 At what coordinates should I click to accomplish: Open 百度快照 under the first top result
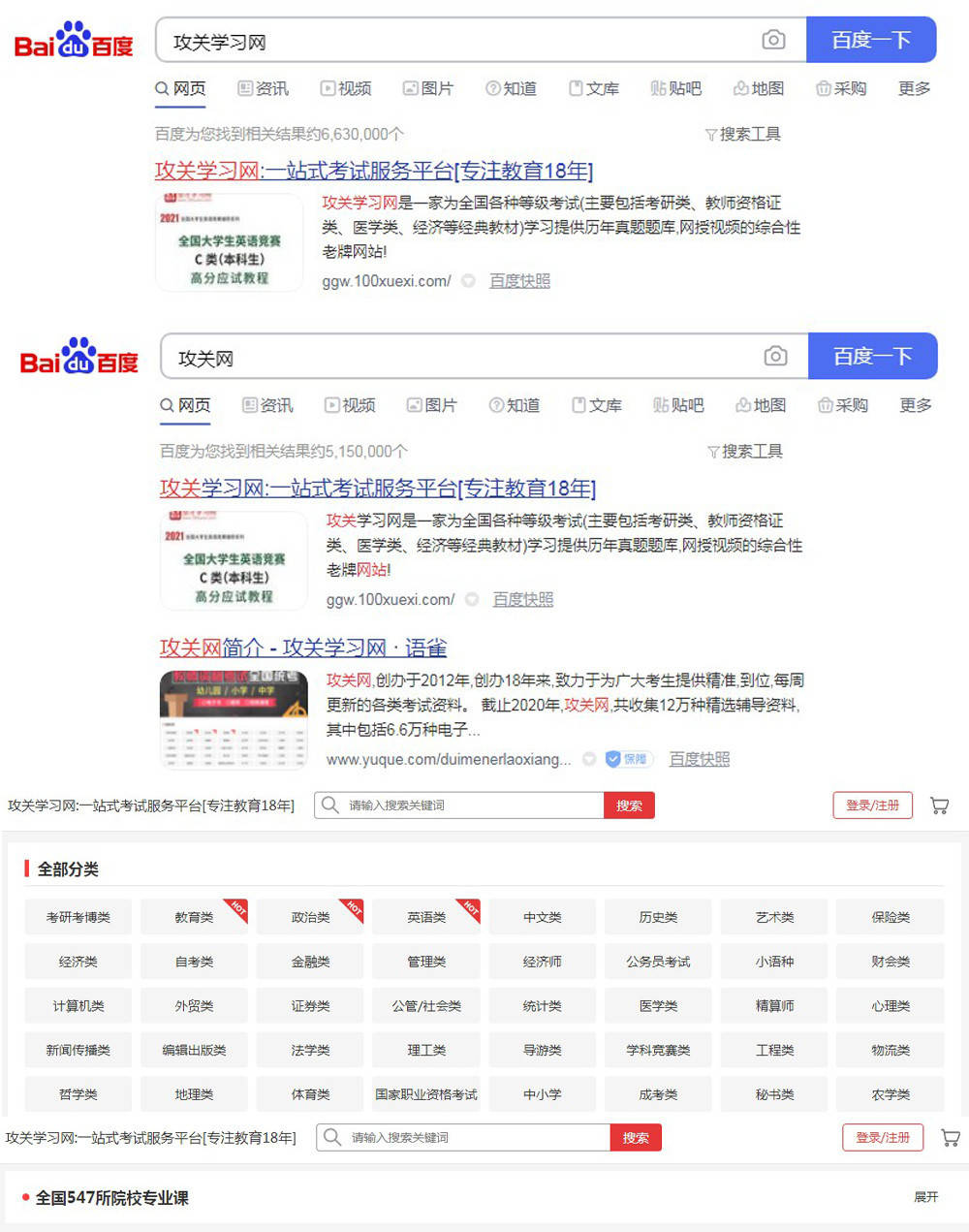[x=519, y=281]
